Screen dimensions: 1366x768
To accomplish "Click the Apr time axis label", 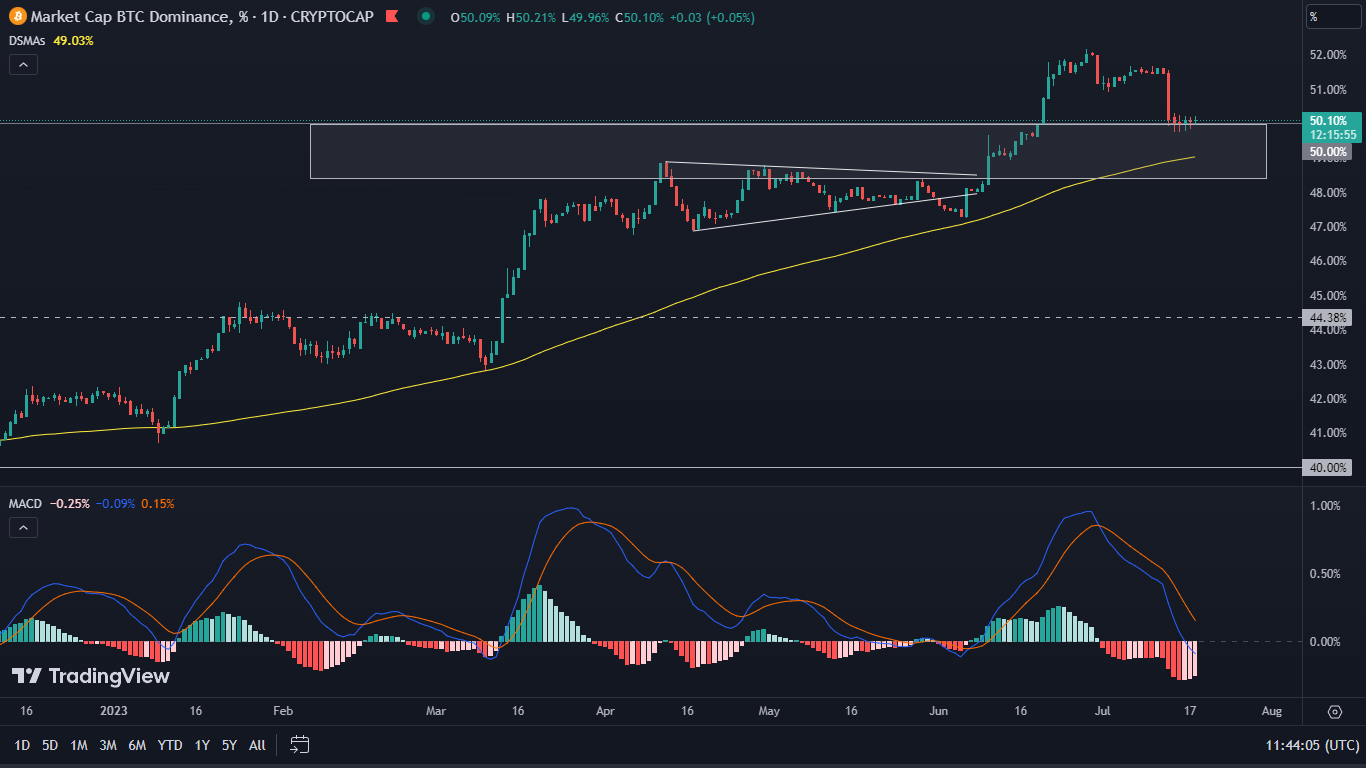I will tap(605, 711).
